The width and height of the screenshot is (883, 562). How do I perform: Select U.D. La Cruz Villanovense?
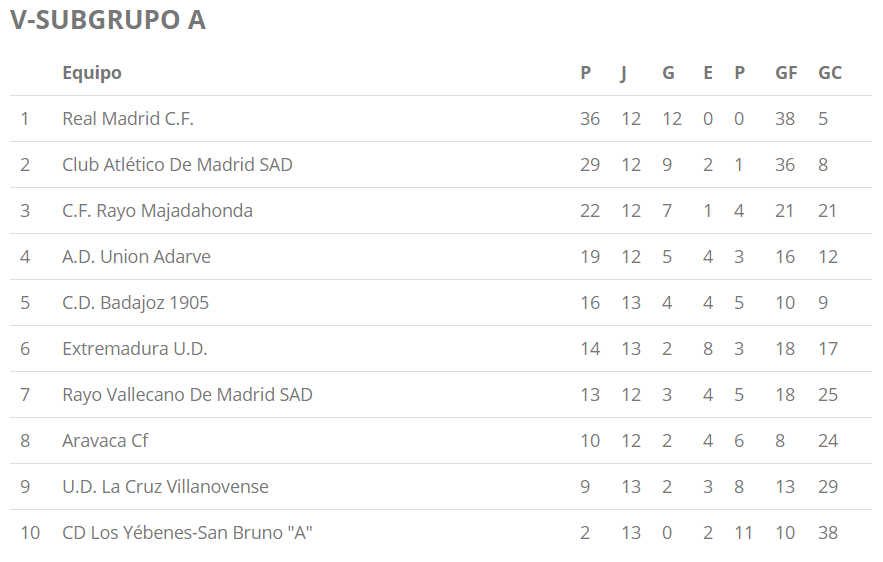click(165, 487)
